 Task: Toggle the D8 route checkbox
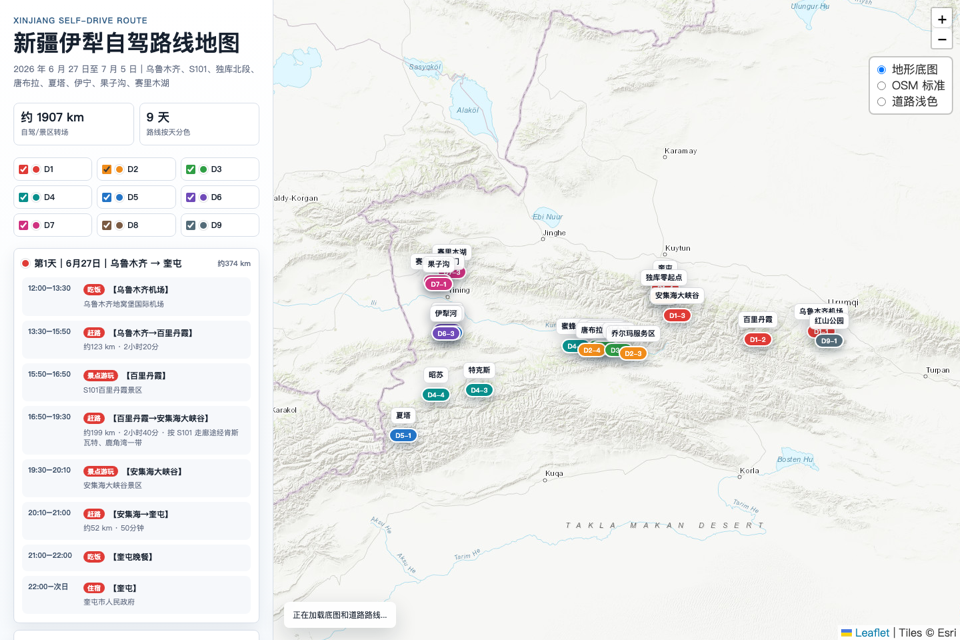107,225
